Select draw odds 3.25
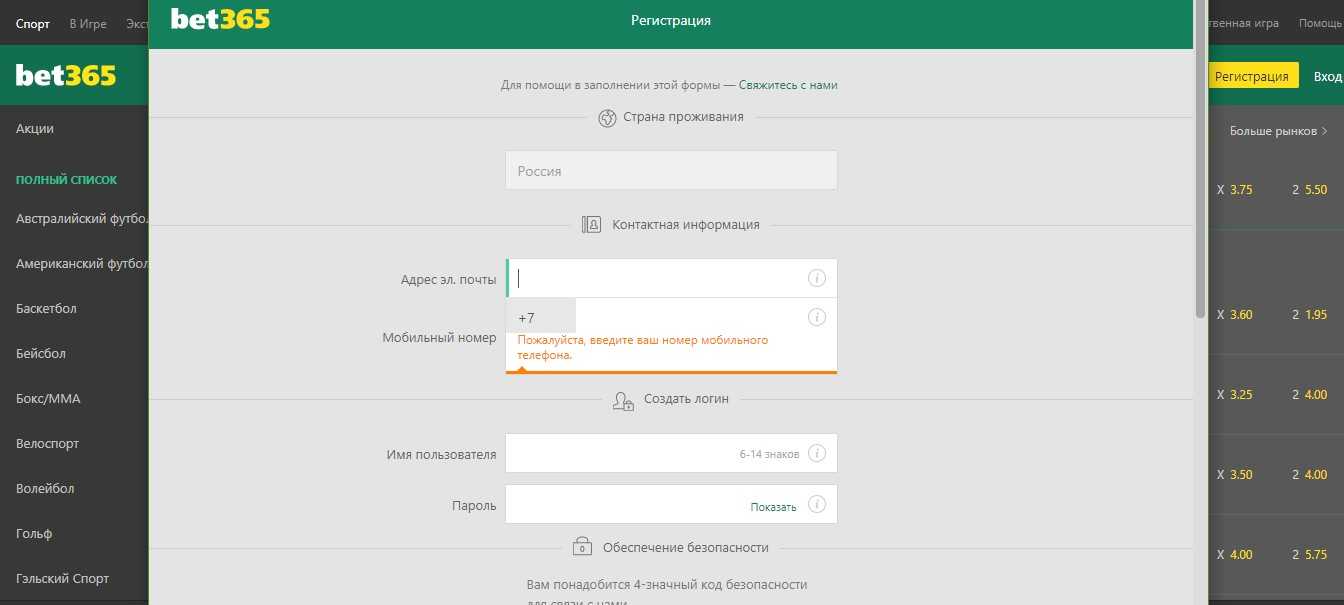 (1241, 394)
